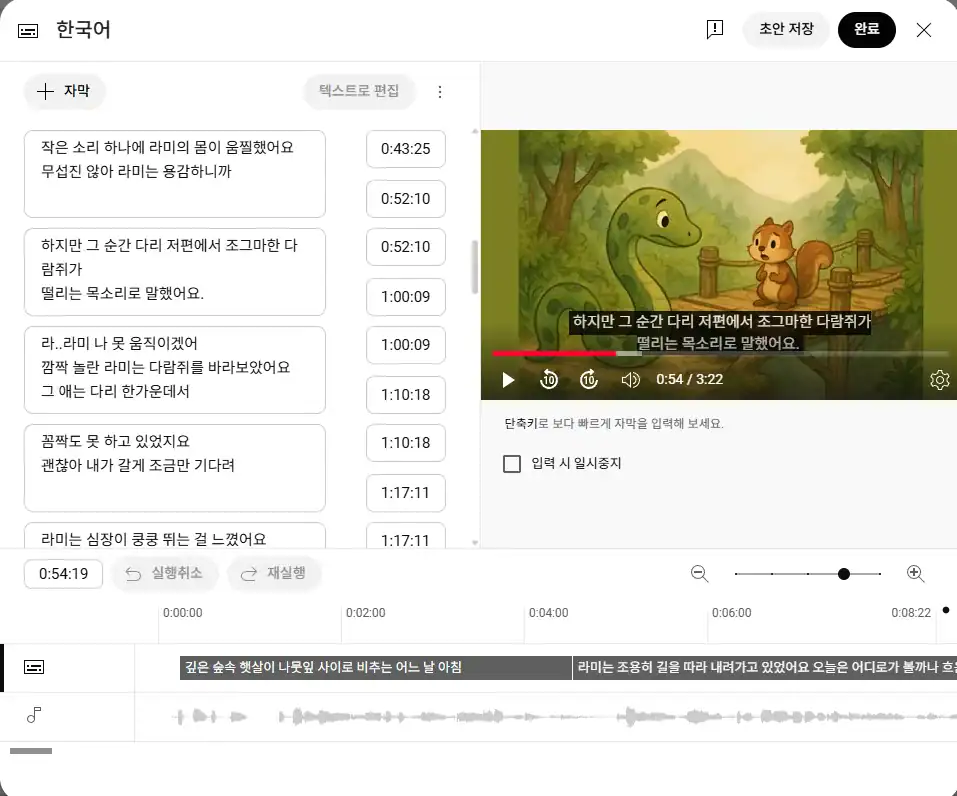Click the send feedback icon

click(x=714, y=30)
